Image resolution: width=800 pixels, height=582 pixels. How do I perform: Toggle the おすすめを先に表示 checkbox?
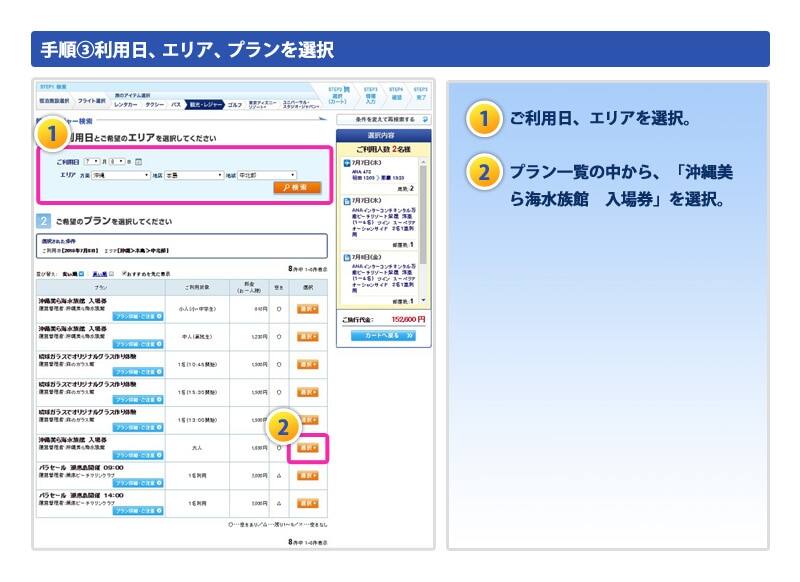pos(124,272)
